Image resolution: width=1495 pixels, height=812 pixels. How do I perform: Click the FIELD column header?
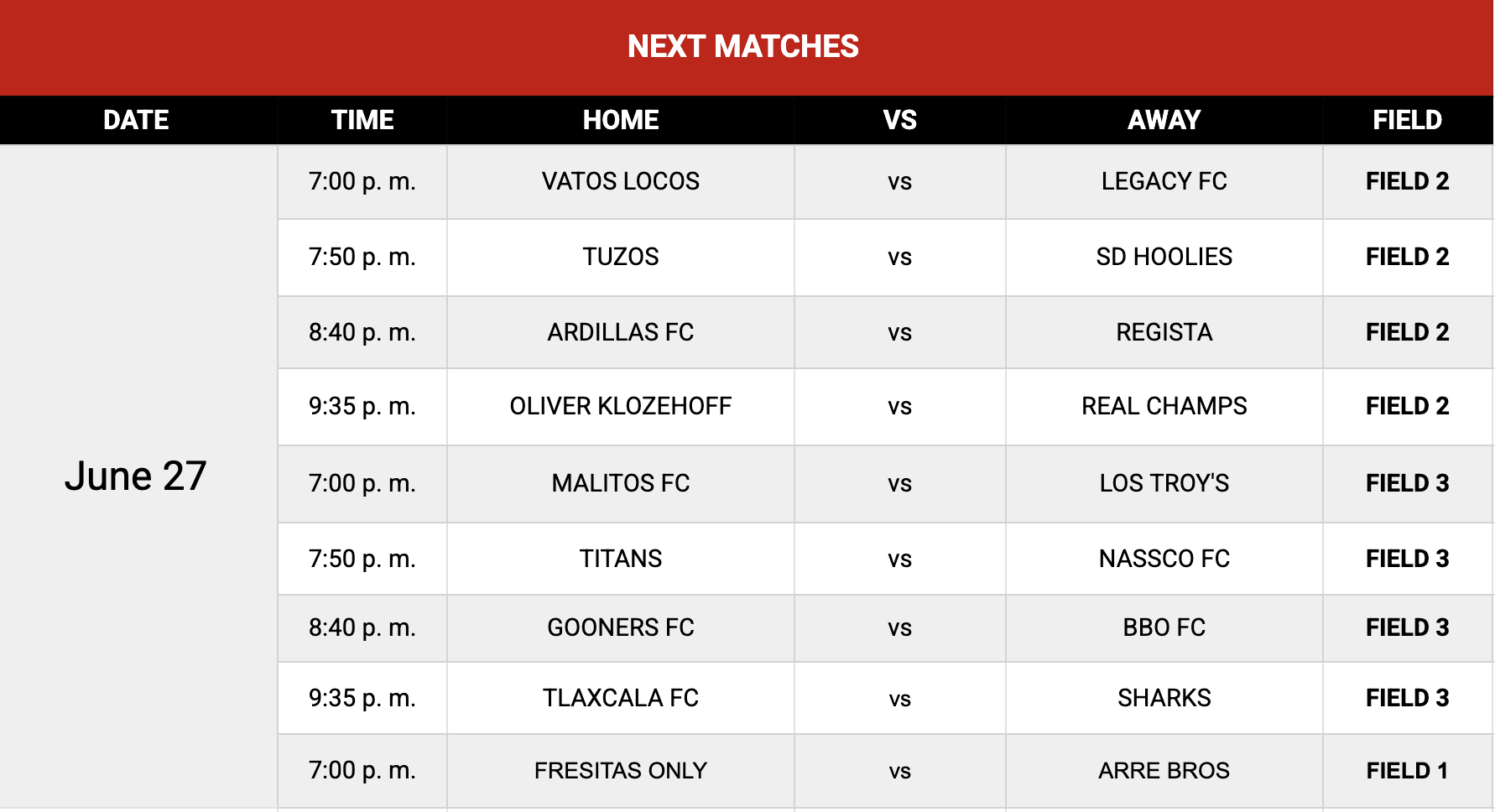[1408, 120]
